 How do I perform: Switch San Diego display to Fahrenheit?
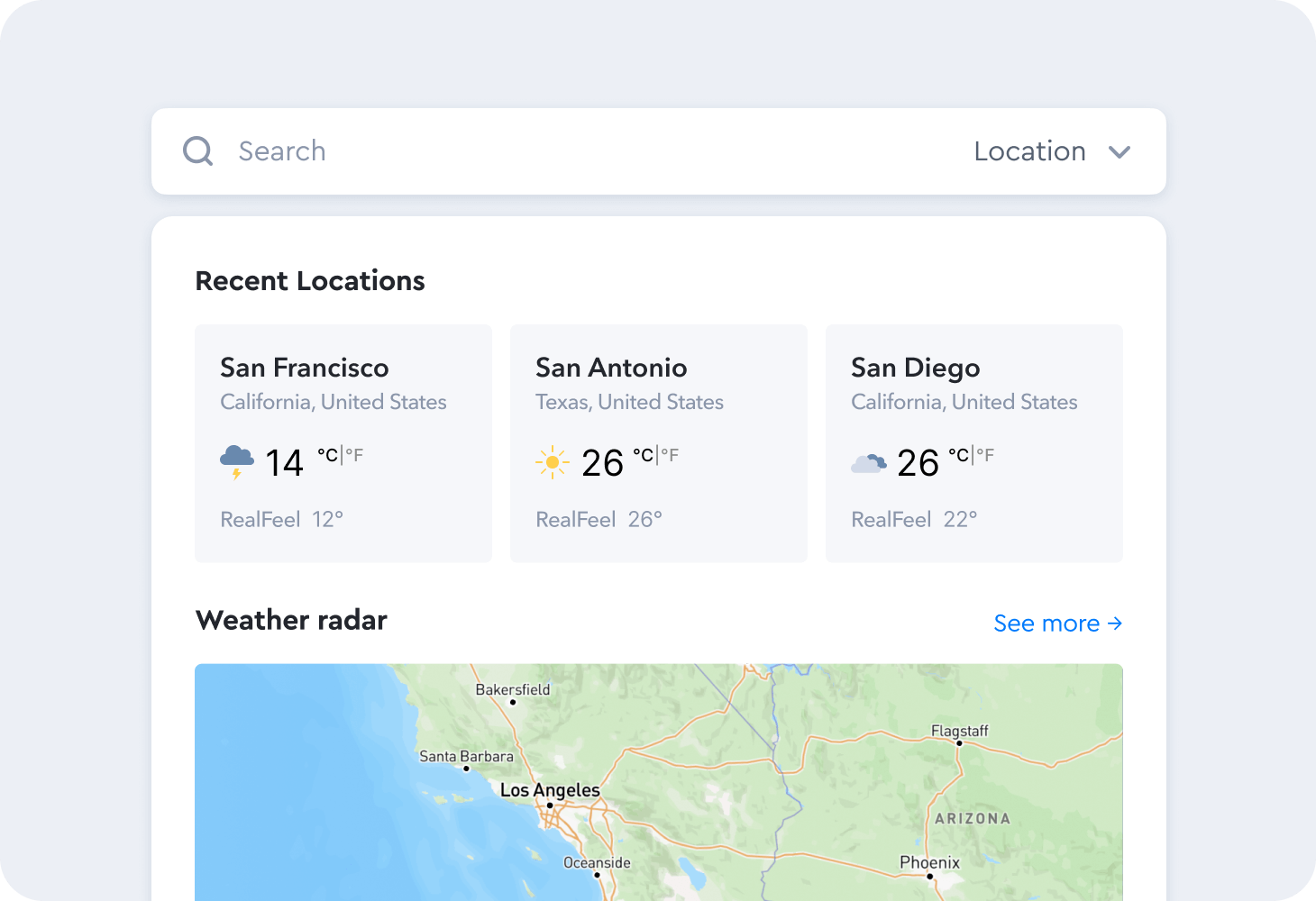tap(985, 455)
